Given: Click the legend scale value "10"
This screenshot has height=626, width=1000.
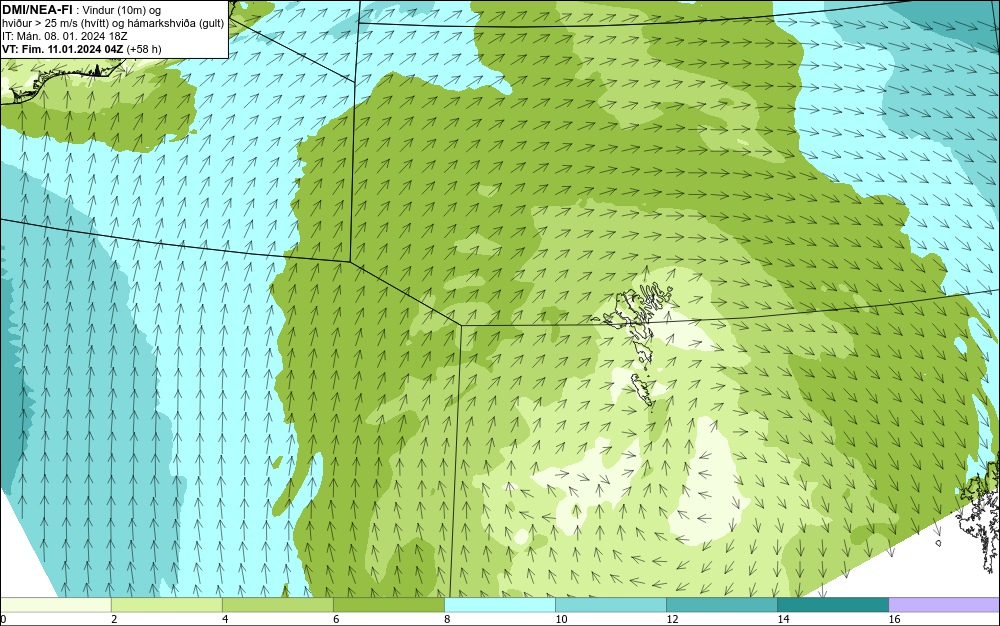Looking at the screenshot, I should [x=561, y=619].
